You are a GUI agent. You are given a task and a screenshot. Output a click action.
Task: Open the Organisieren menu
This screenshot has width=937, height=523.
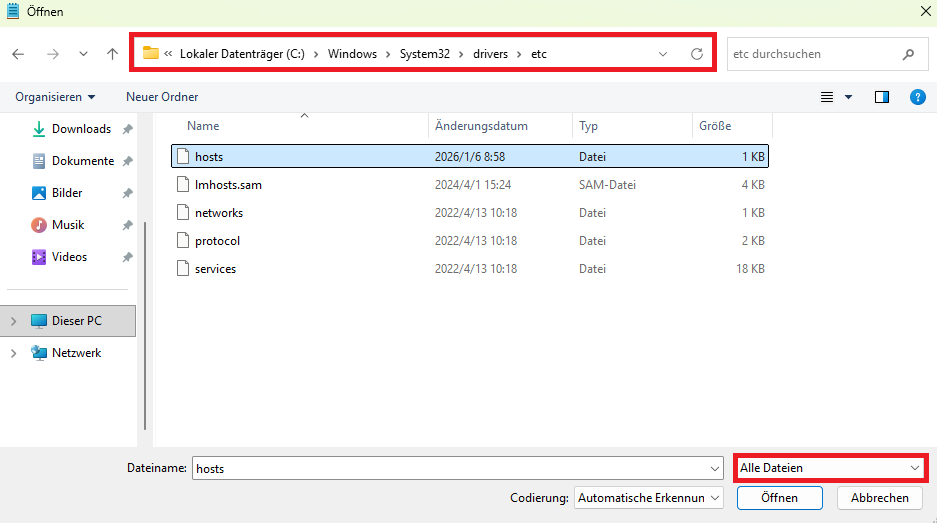tap(55, 97)
